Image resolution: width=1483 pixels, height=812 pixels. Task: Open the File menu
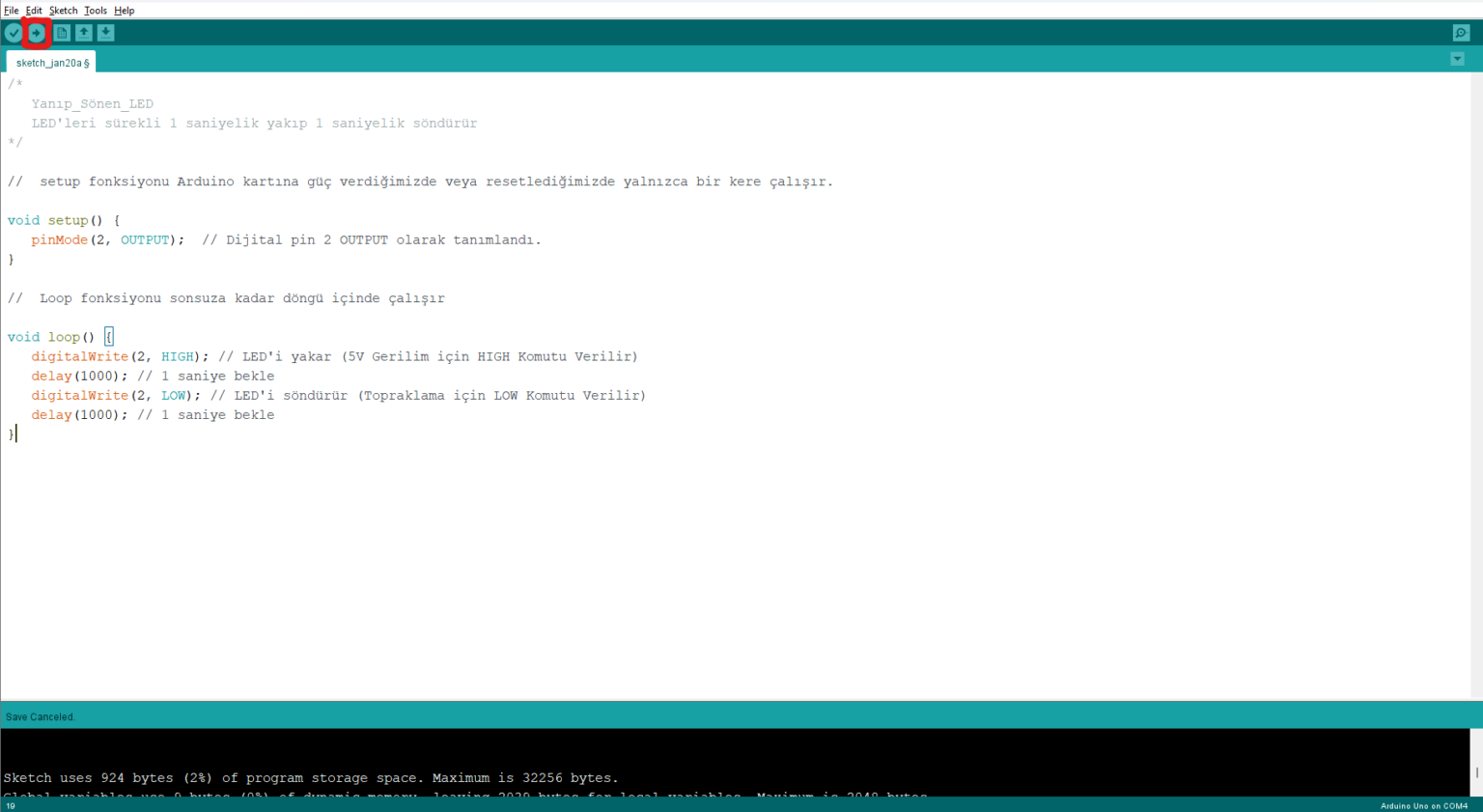(12, 11)
